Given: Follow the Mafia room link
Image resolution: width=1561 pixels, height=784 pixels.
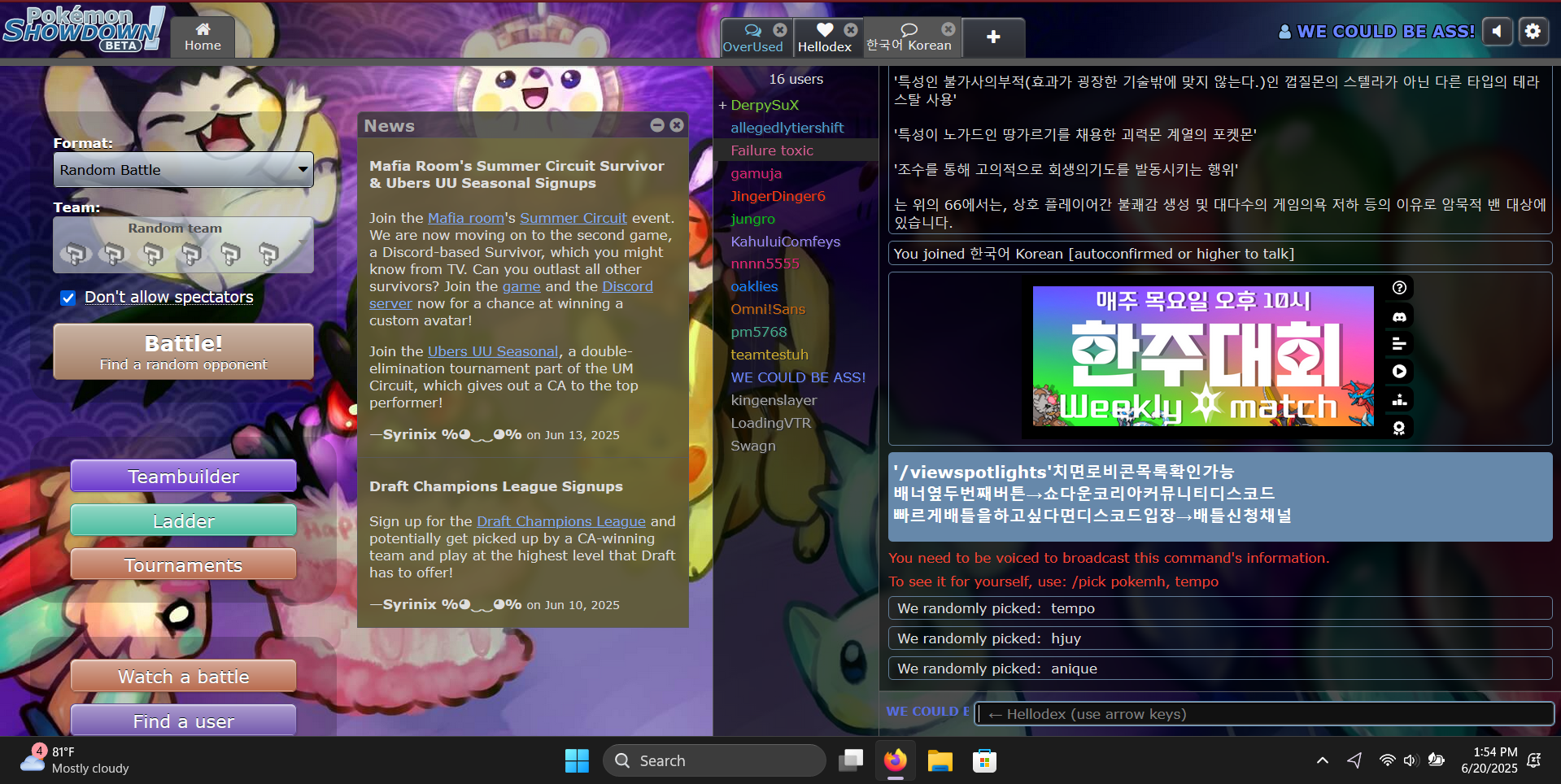Looking at the screenshot, I should pos(466,218).
